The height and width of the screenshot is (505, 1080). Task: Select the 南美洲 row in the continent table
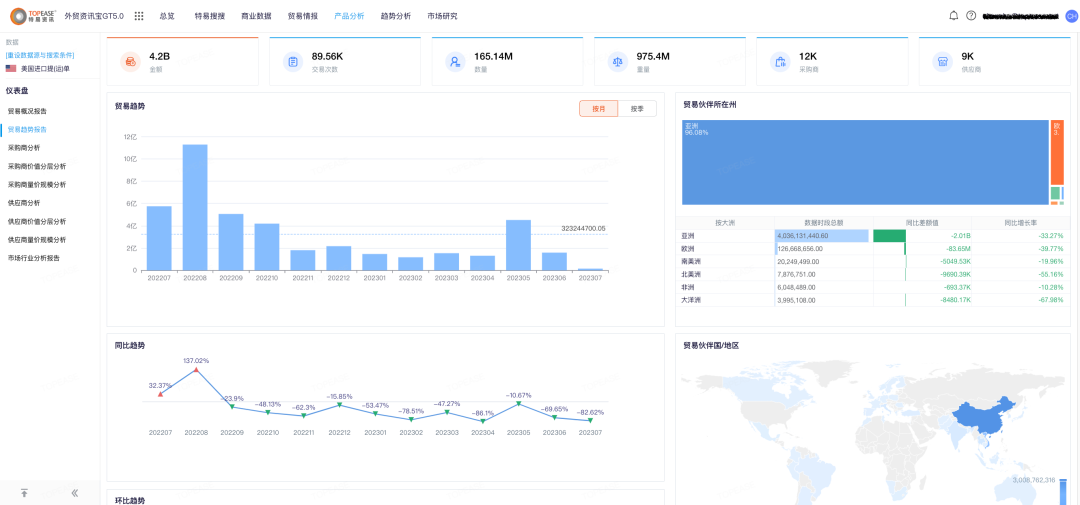(872, 262)
